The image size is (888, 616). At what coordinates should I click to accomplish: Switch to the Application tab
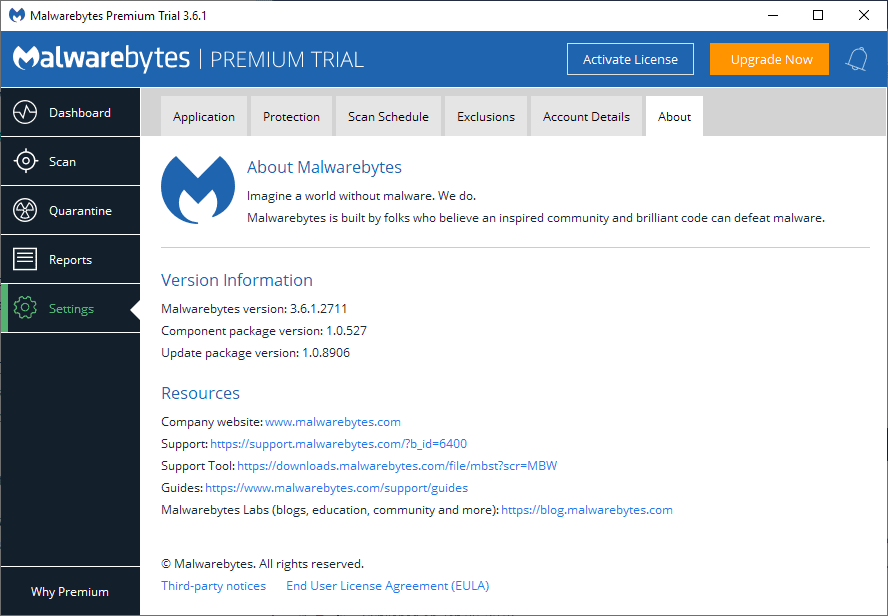[x=204, y=117]
